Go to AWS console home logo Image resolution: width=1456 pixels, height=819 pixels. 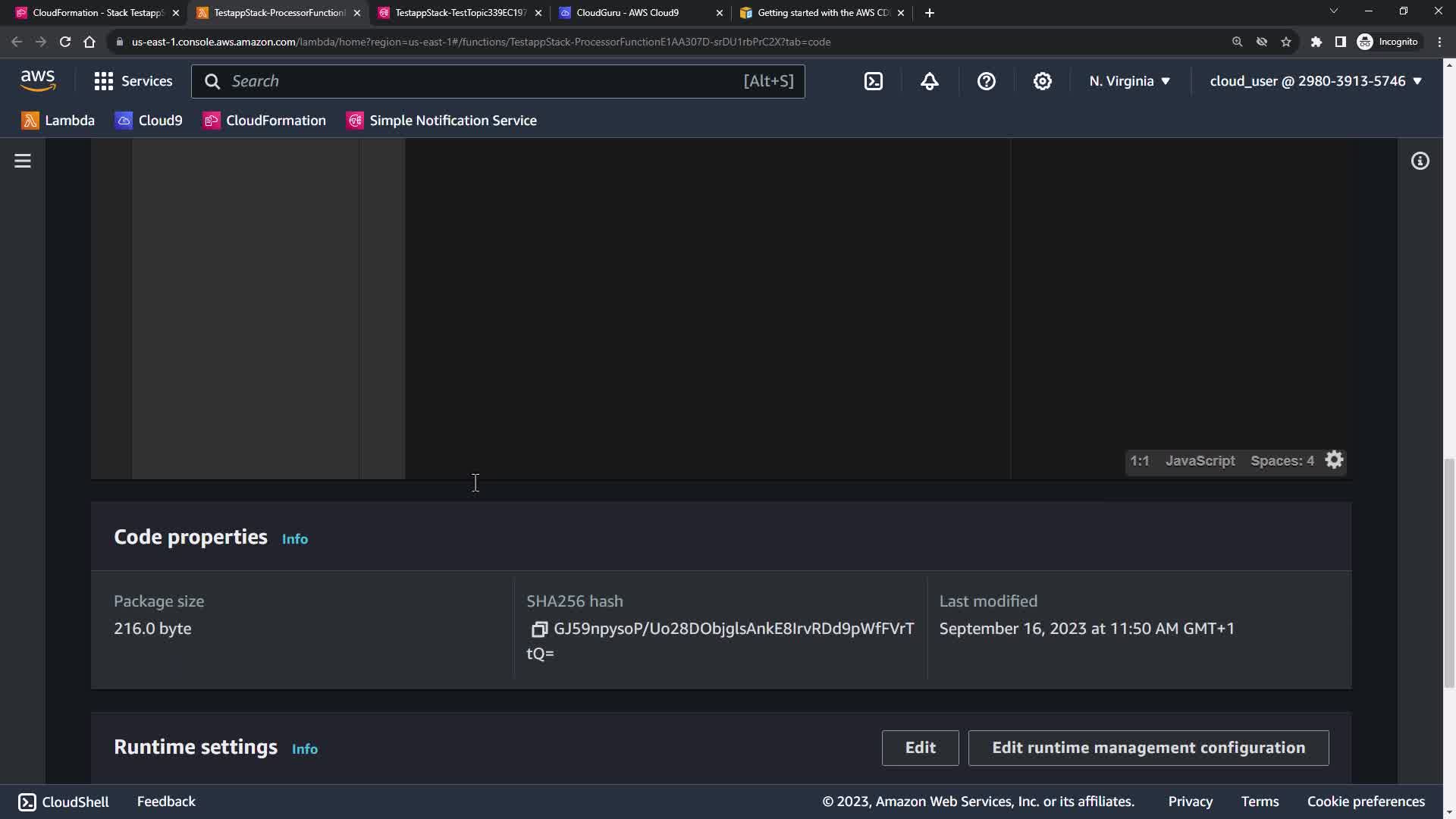coord(38,80)
